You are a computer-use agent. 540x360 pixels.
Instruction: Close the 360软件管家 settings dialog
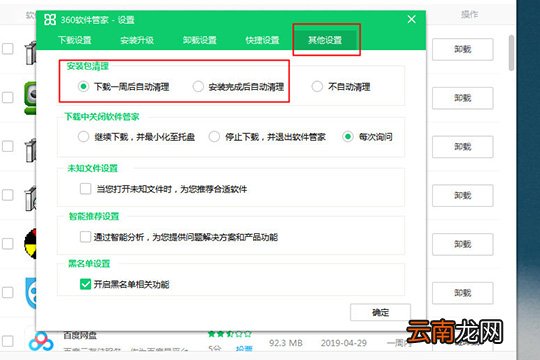[x=412, y=19]
